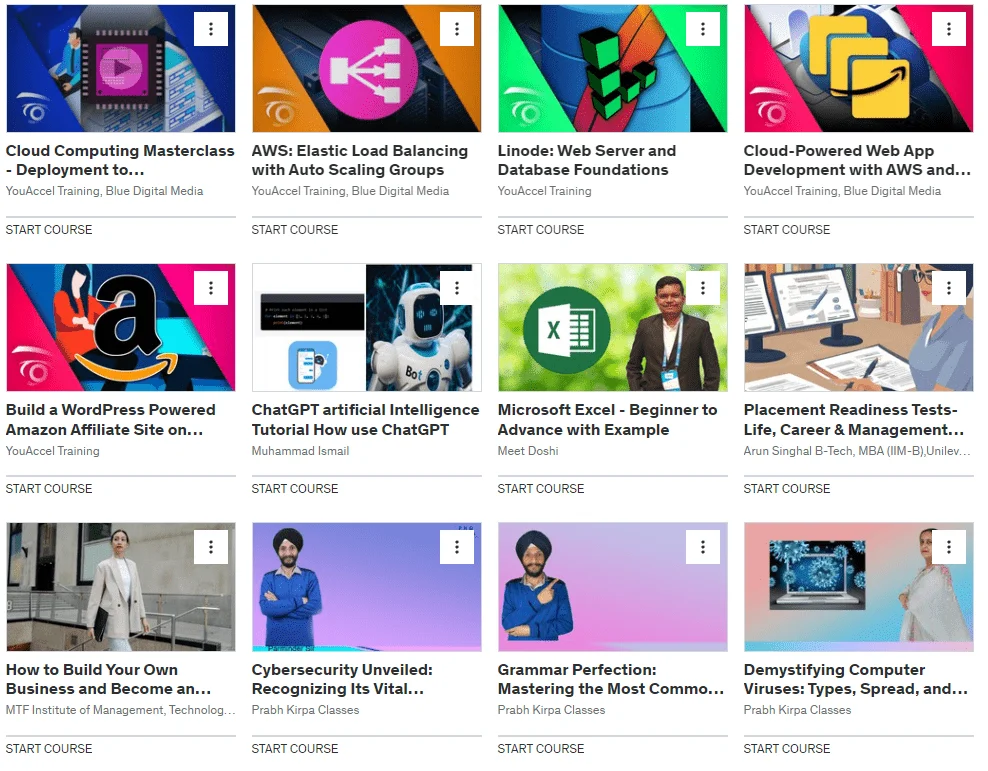Open three-dot menu for Grammar Perfection course
This screenshot has width=988, height=771.
pyautogui.click(x=703, y=547)
